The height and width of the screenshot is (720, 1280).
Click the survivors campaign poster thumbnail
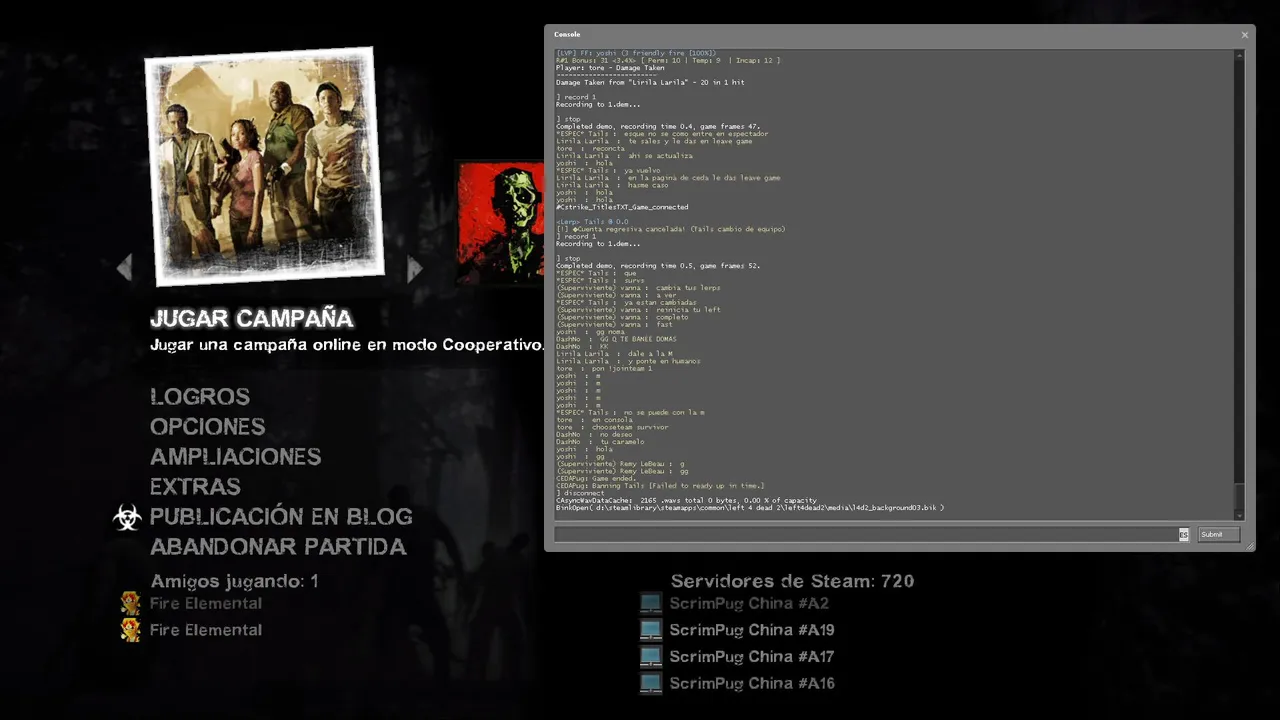[x=265, y=166]
